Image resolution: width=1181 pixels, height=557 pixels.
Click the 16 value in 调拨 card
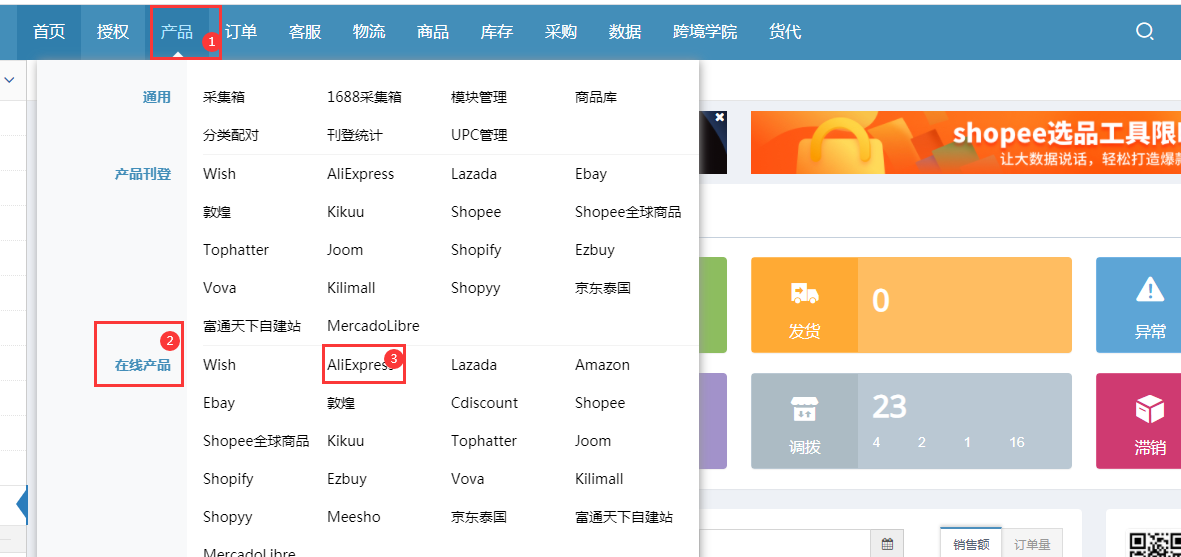1017,443
